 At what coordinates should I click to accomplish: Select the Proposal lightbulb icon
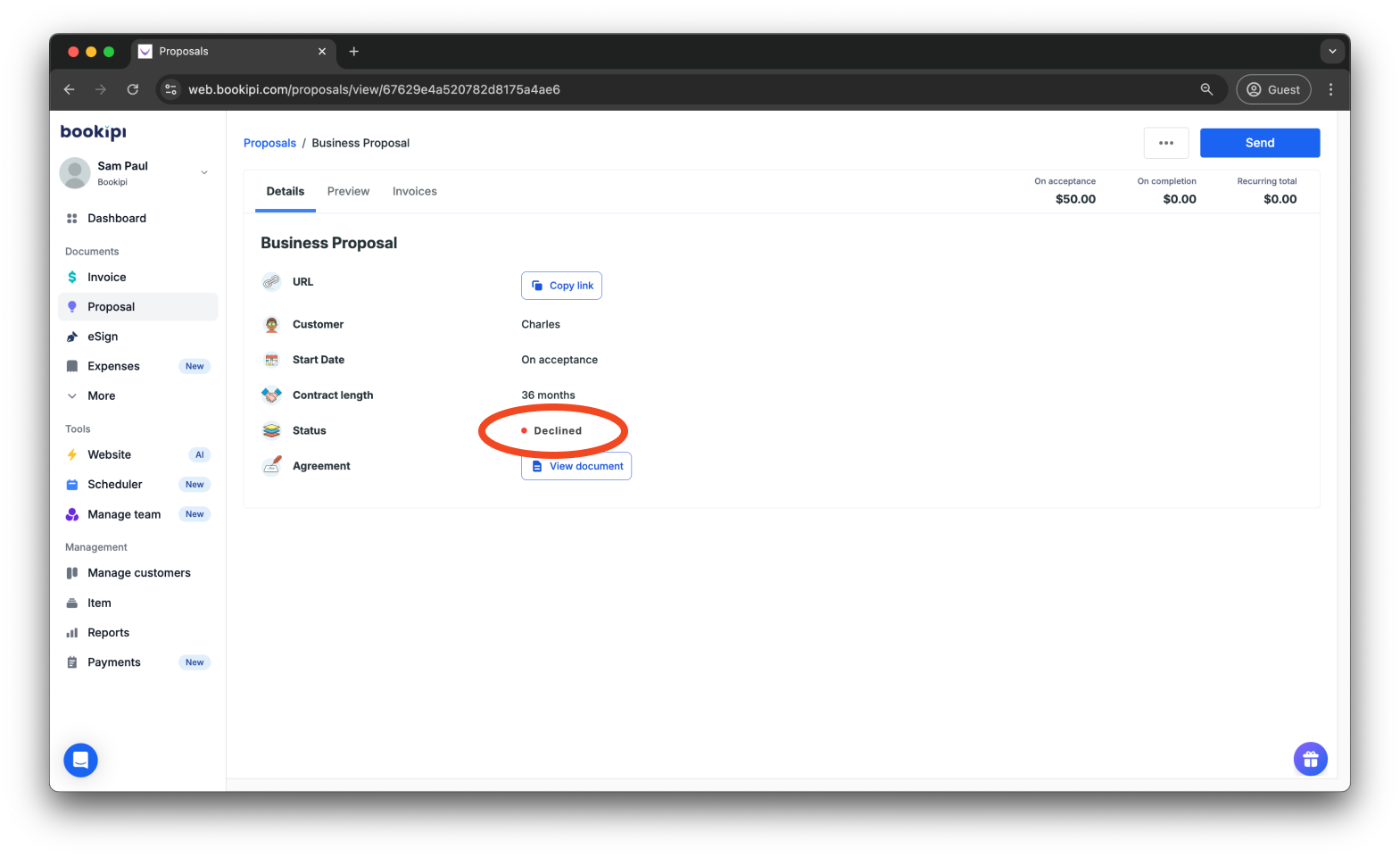point(72,307)
